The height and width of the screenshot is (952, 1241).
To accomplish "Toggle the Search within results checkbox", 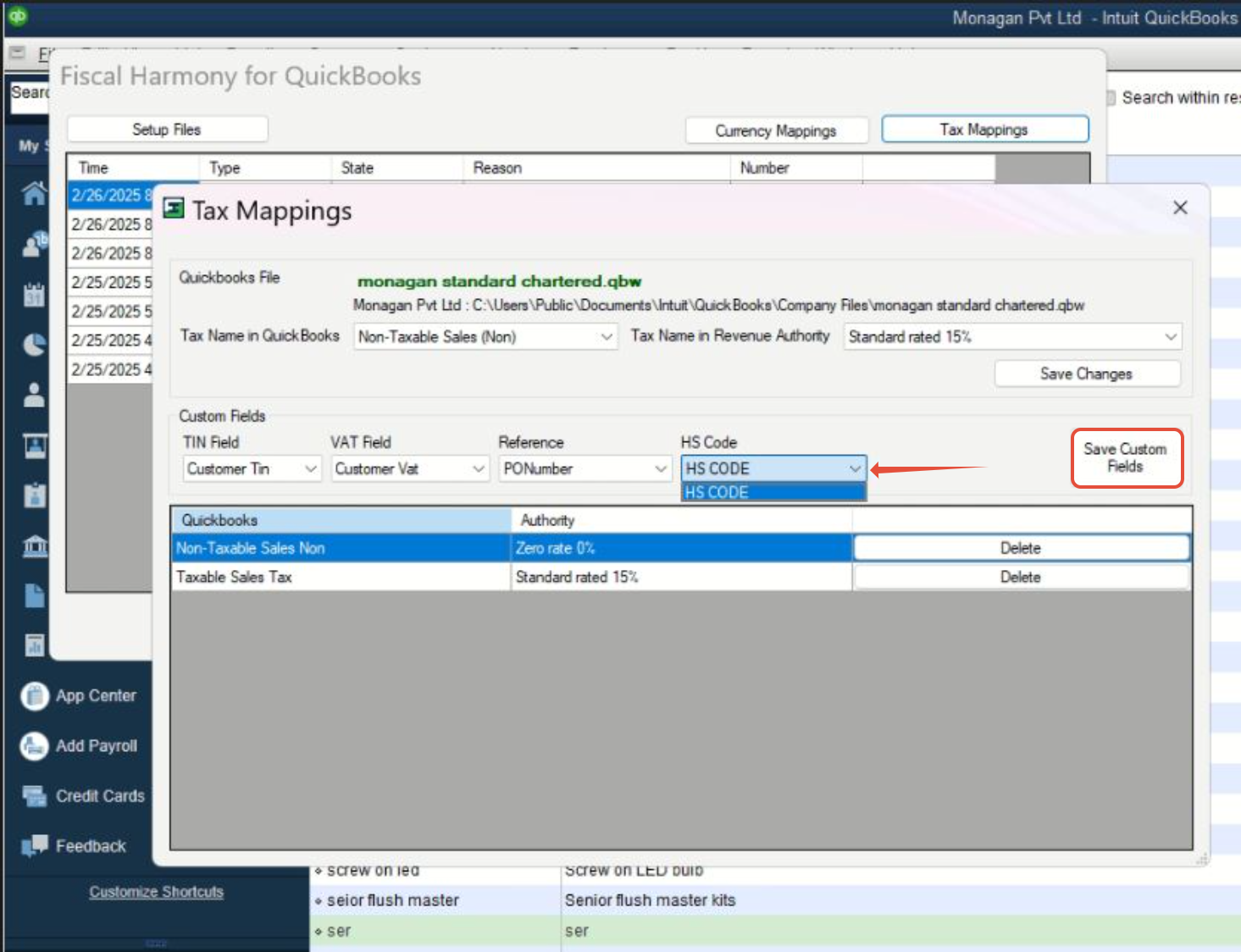I will tap(1110, 98).
